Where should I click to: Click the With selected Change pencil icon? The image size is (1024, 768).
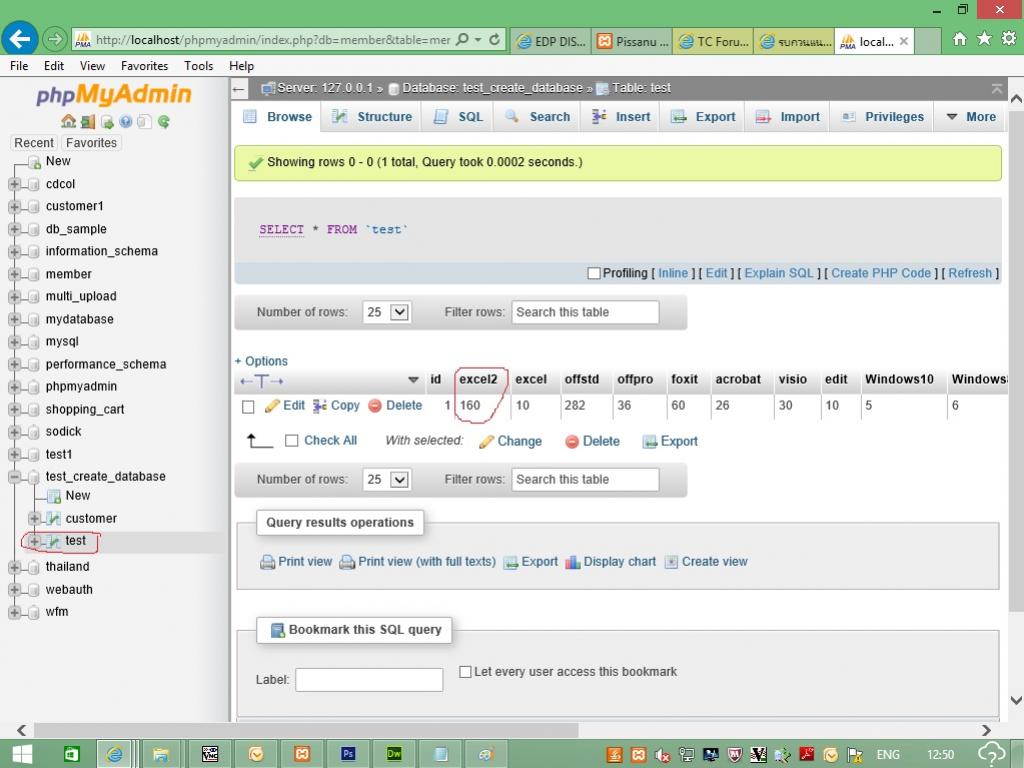[x=486, y=442]
